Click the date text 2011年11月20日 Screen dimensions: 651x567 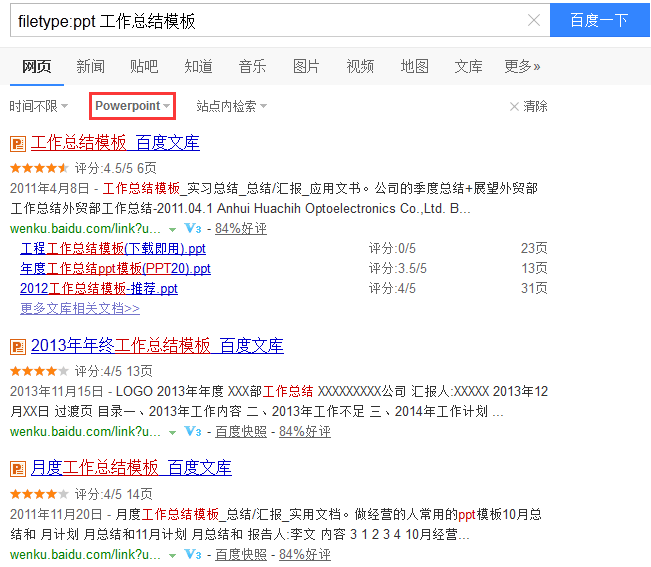pyautogui.click(x=56, y=515)
